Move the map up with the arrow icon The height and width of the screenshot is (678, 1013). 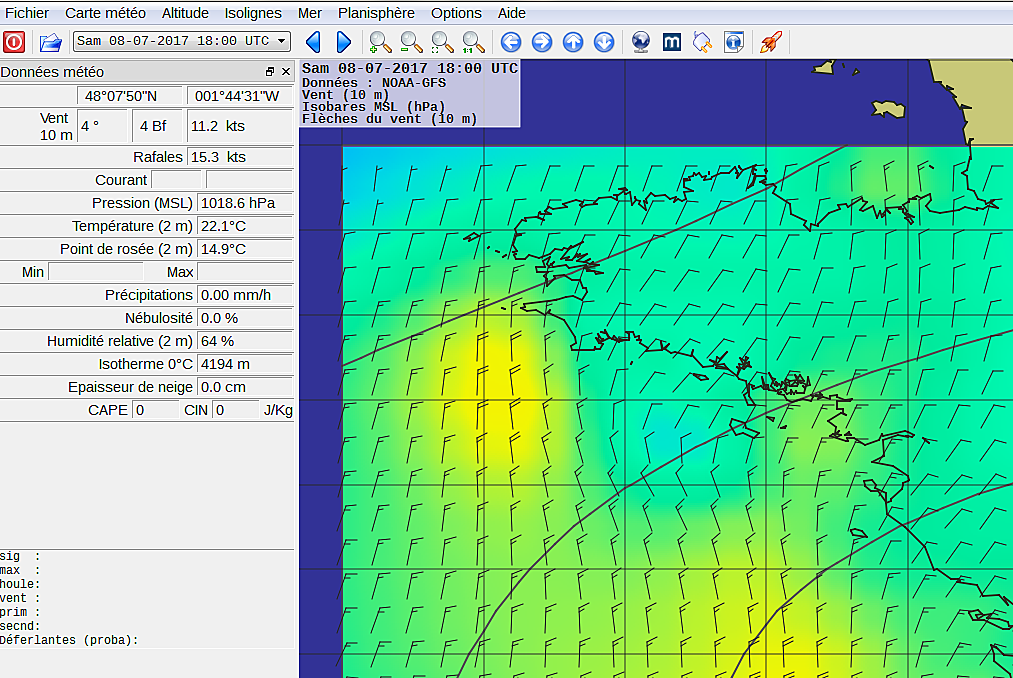tap(573, 43)
